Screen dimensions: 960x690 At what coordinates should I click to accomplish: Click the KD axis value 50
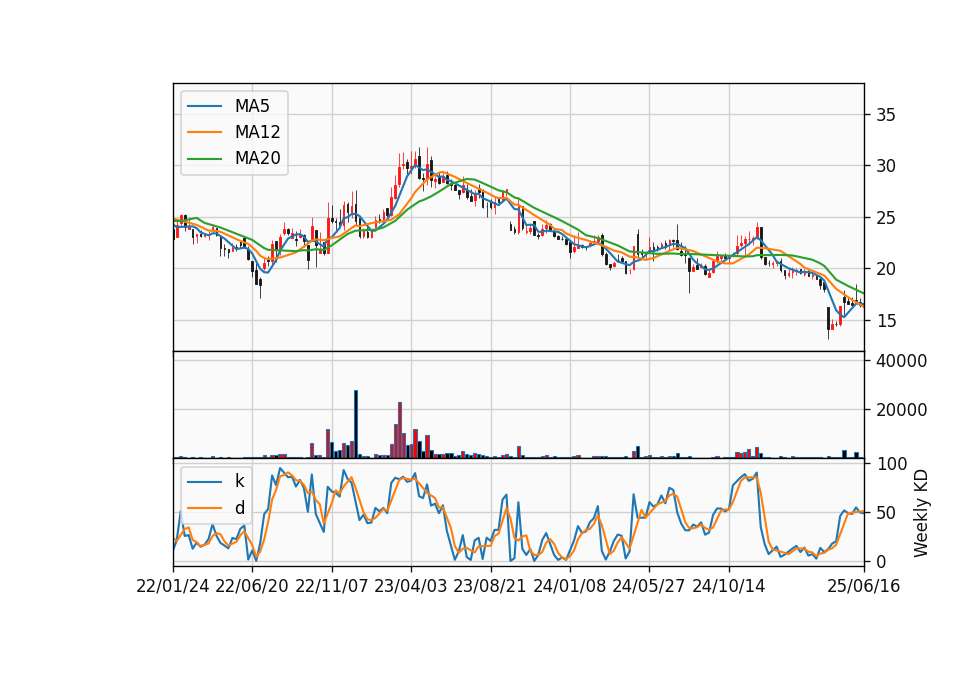click(x=885, y=513)
